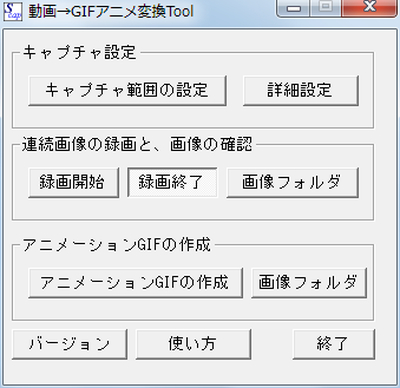
Task: Click the キャプチャ範囲の設定 button
Action: click(x=127, y=91)
